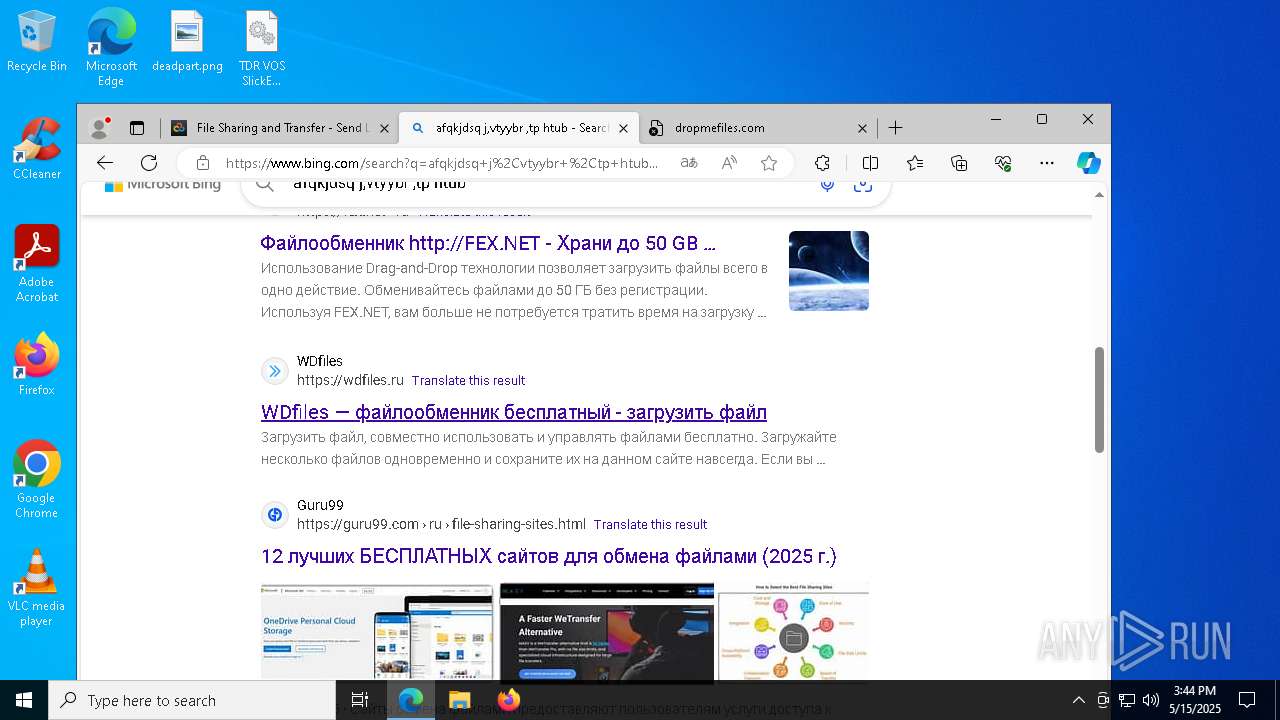Open the FEX.NET file sharing result
The image size is (1280, 720).
point(488,243)
